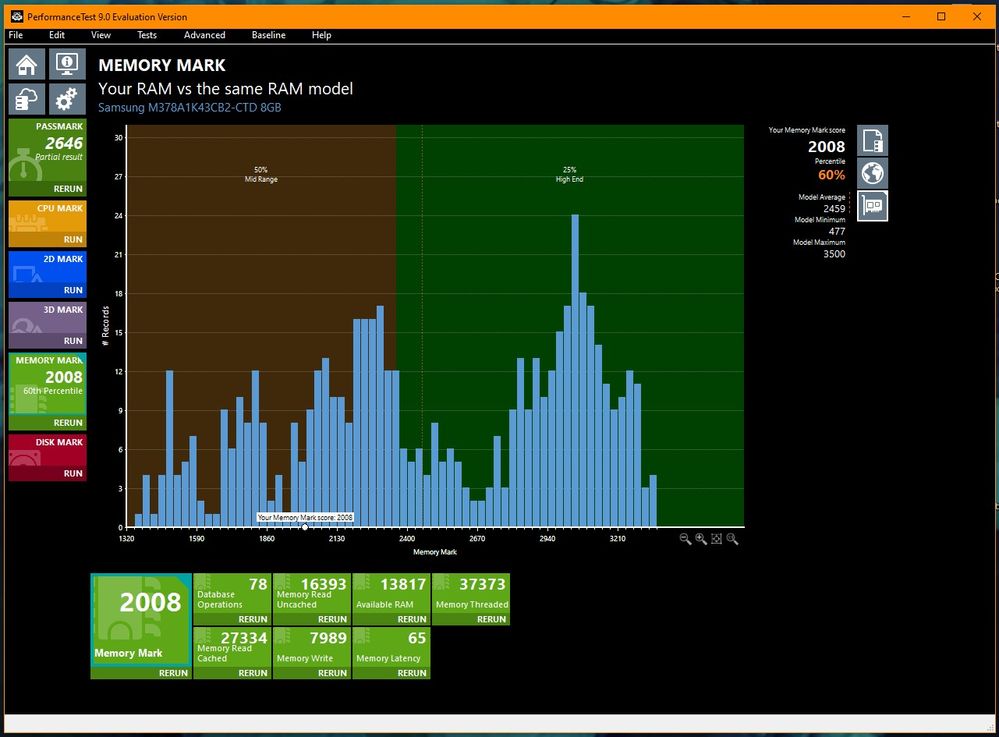Select the hardware card same-model icon
Image resolution: width=999 pixels, height=737 pixels.
pos(872,206)
